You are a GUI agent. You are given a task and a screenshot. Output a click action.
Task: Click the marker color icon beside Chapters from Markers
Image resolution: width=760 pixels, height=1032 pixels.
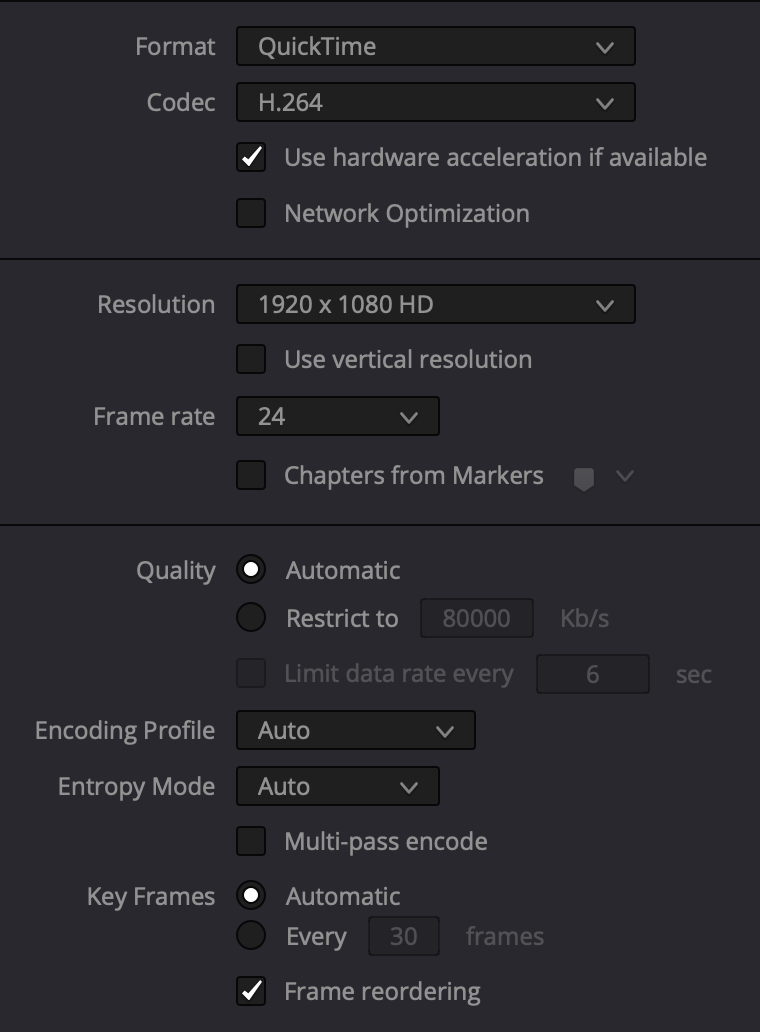pyautogui.click(x=584, y=480)
